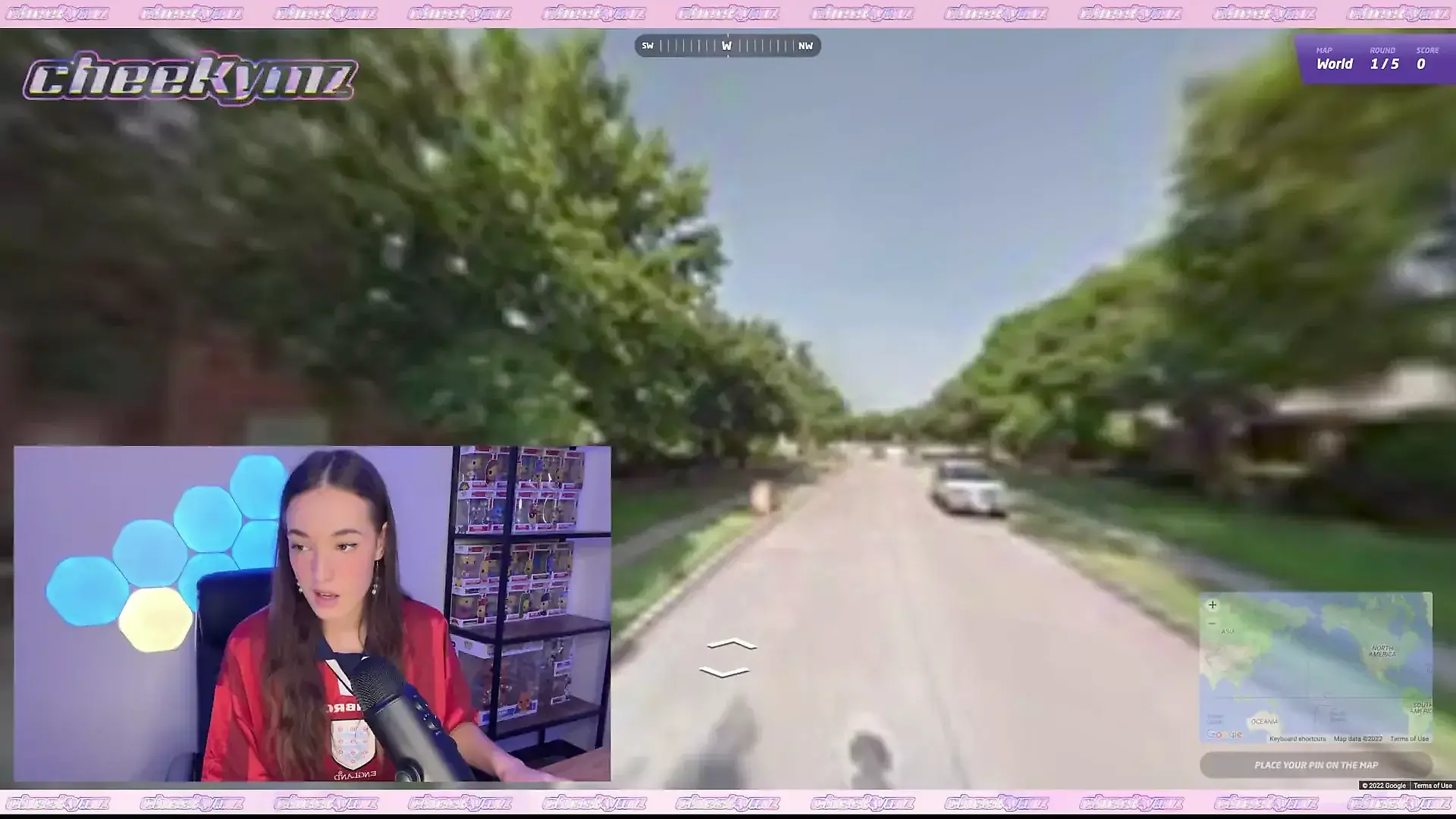Click the Score 0 indicator
Image resolution: width=1456 pixels, height=819 pixels.
click(1421, 64)
